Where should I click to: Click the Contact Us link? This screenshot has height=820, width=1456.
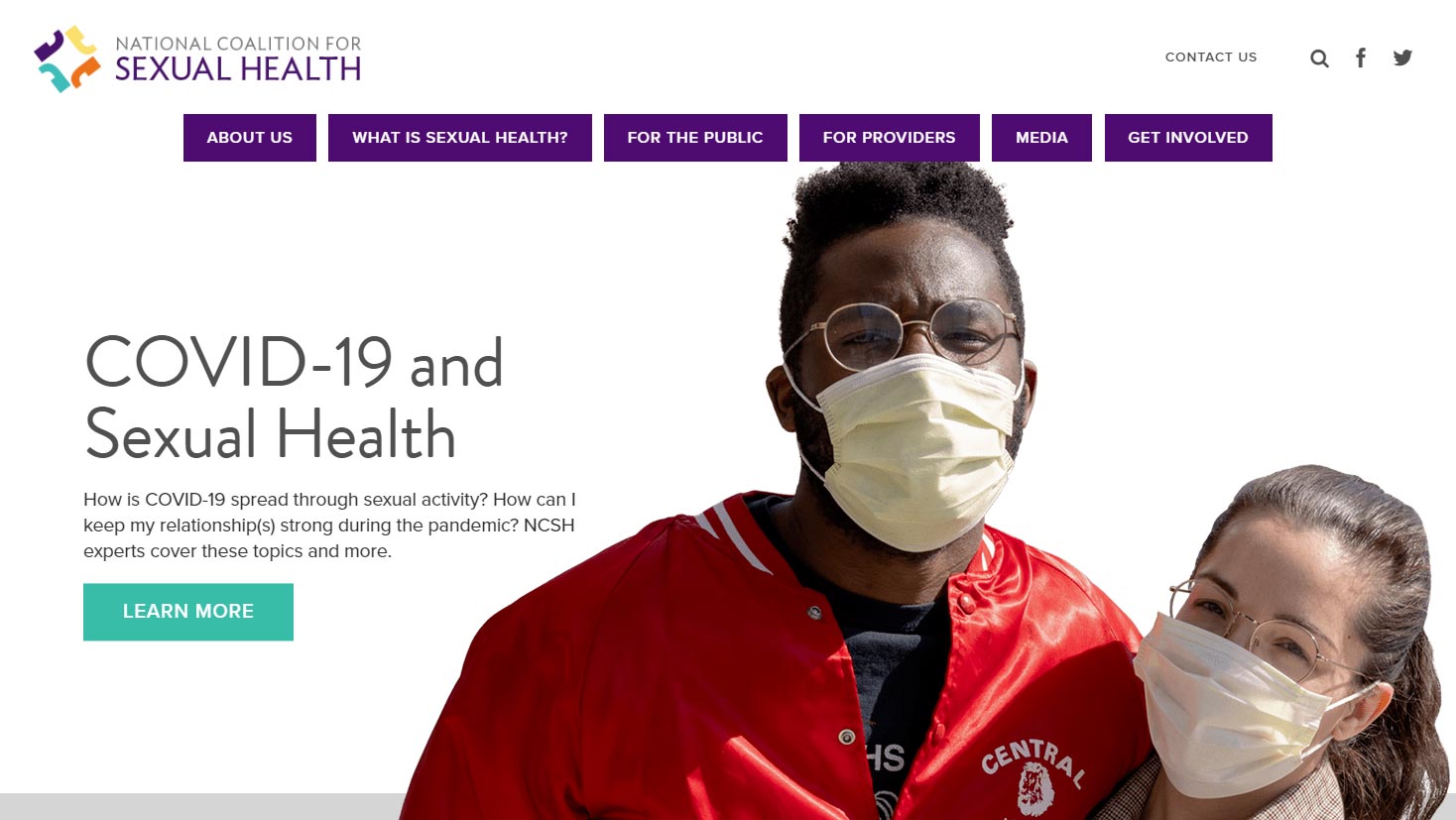coord(1211,58)
